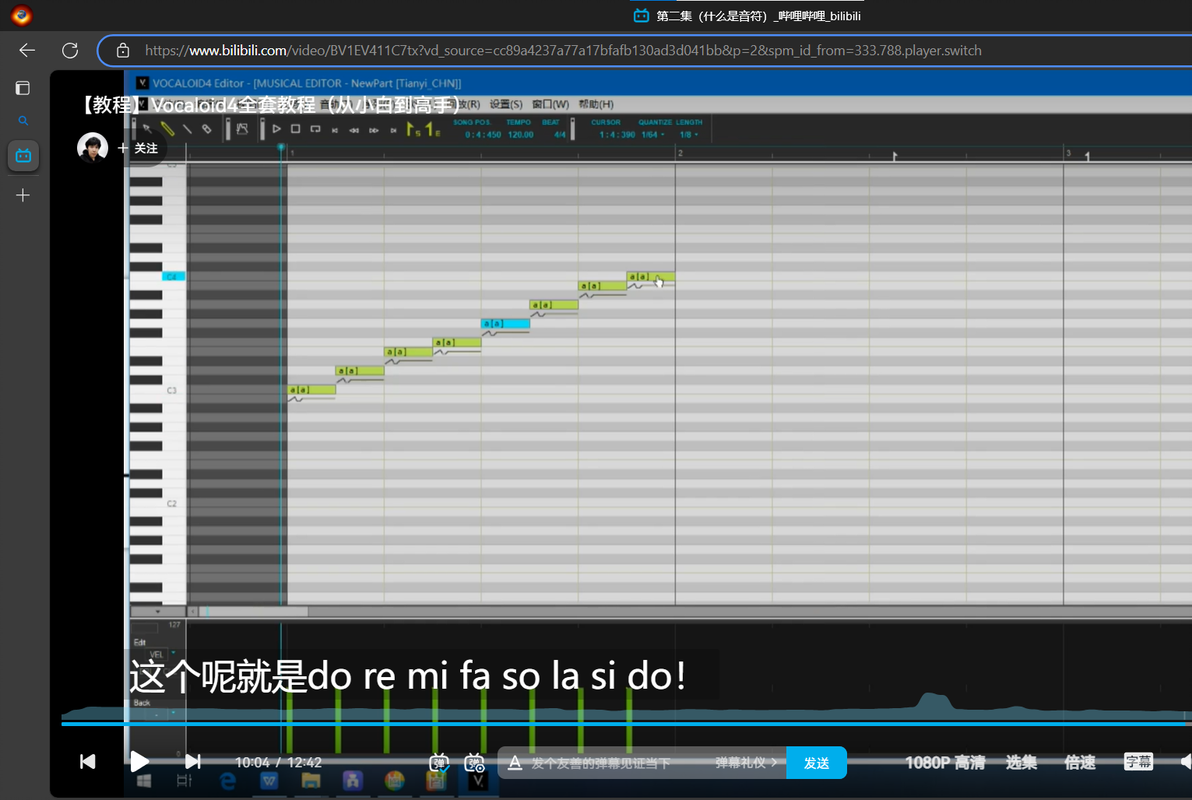This screenshot has width=1192, height=800.
Task: Select the pencil tool in Vocaloid toolbar
Action: 167,129
